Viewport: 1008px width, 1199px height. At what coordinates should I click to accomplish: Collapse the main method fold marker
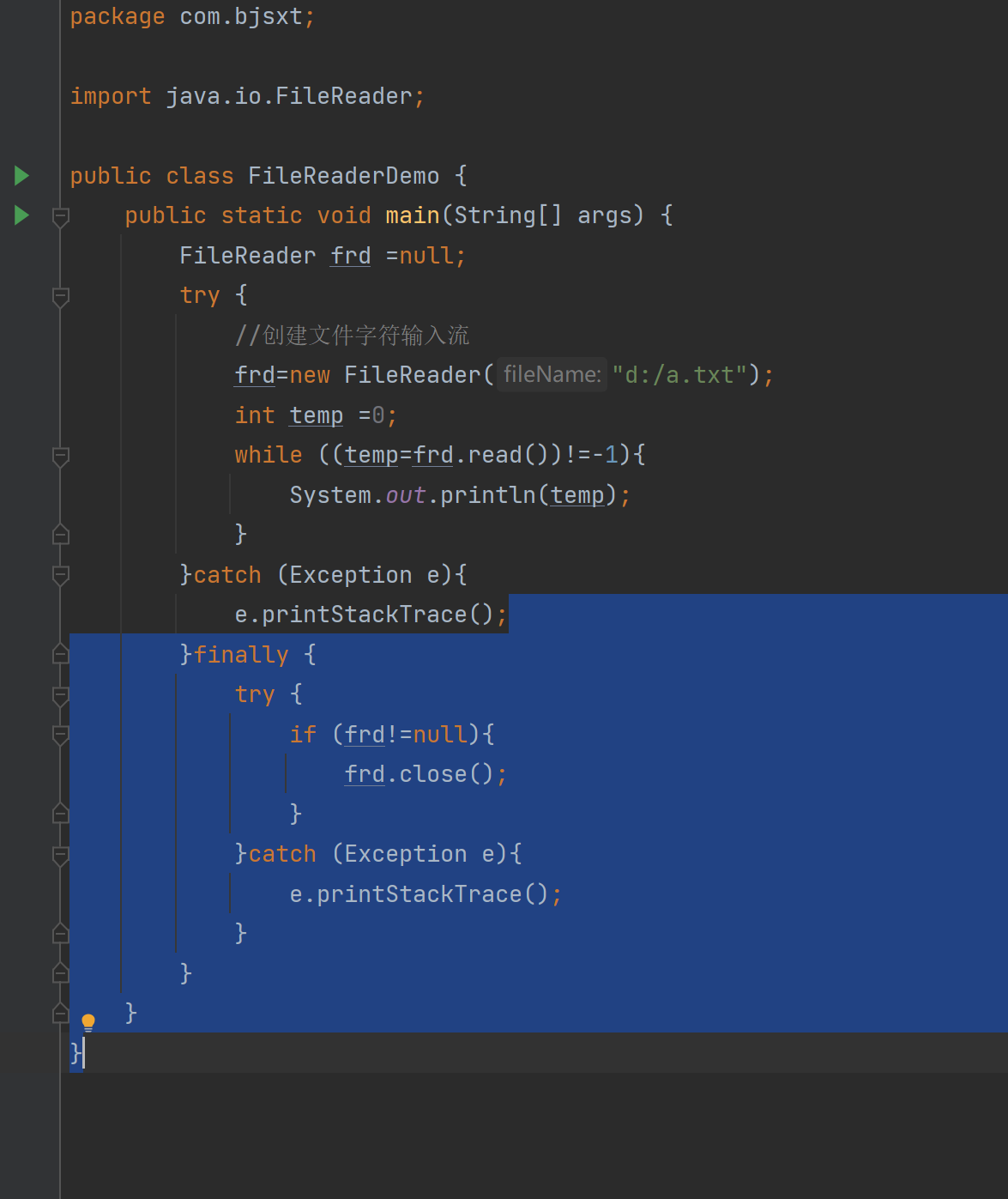point(61,217)
